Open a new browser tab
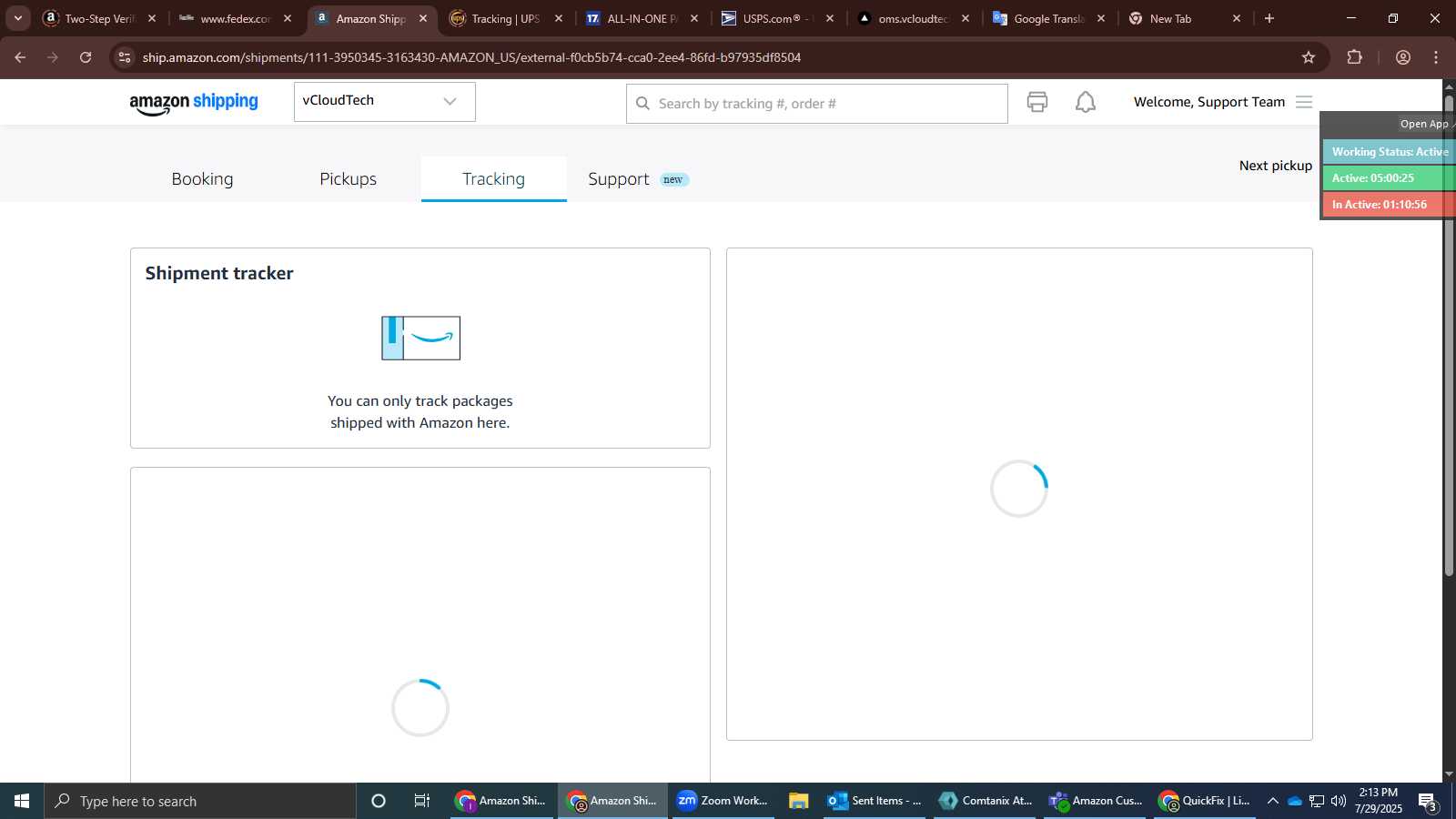This screenshot has height=819, width=1456. coord(1269,18)
